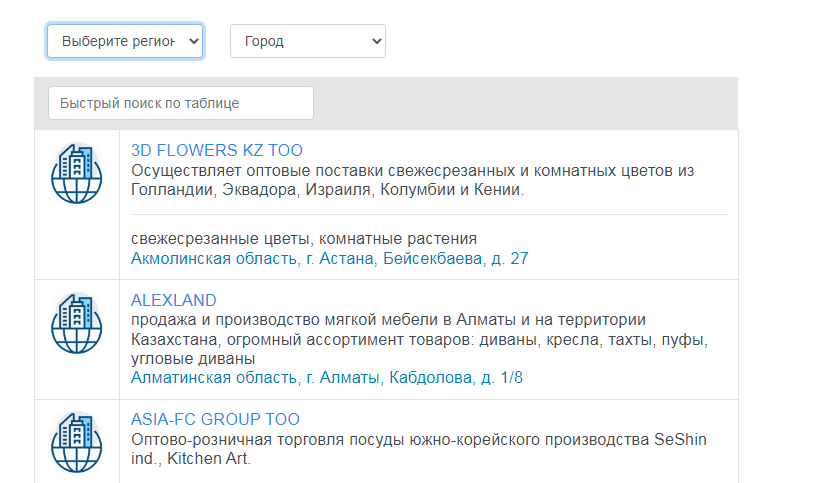
Task: Open the 'Город' city dropdown
Action: click(308, 41)
